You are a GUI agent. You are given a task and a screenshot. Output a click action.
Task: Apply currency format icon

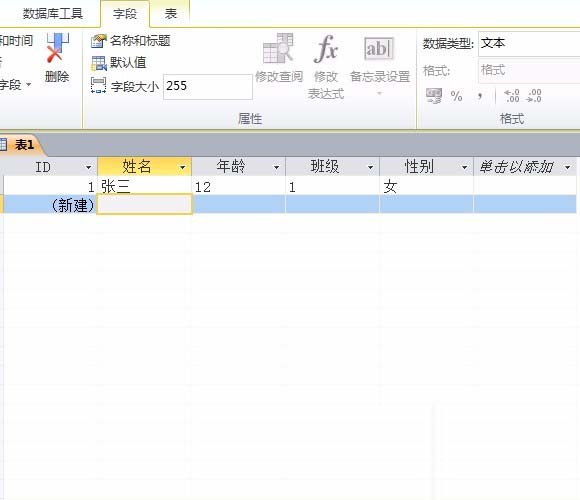coord(434,96)
